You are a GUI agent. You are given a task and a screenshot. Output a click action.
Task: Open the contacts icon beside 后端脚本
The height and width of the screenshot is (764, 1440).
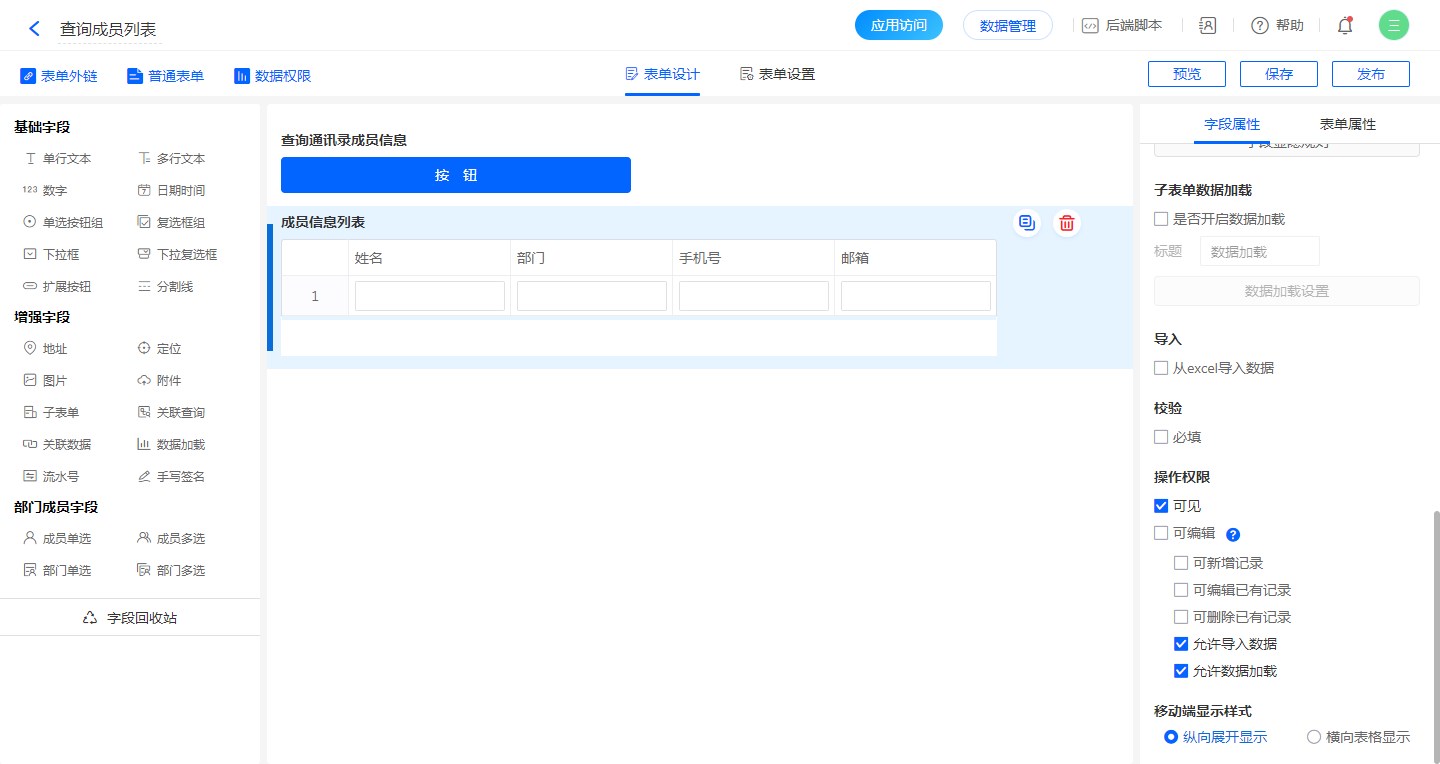(1207, 26)
